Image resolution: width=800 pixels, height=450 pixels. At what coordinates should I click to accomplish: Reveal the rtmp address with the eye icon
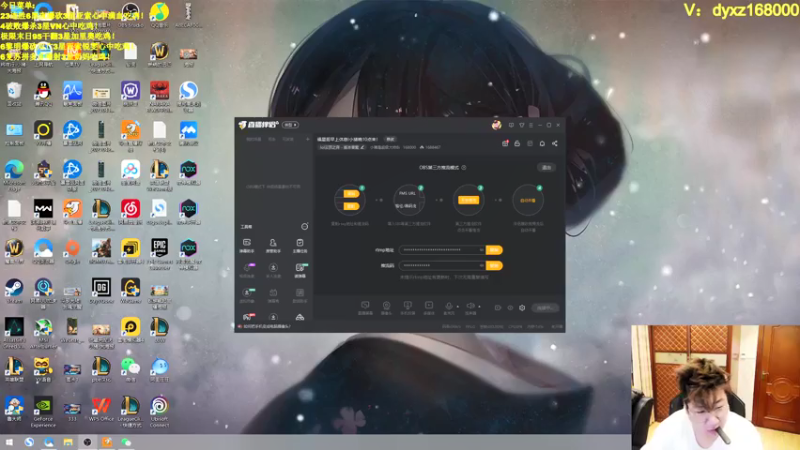tap(481, 250)
